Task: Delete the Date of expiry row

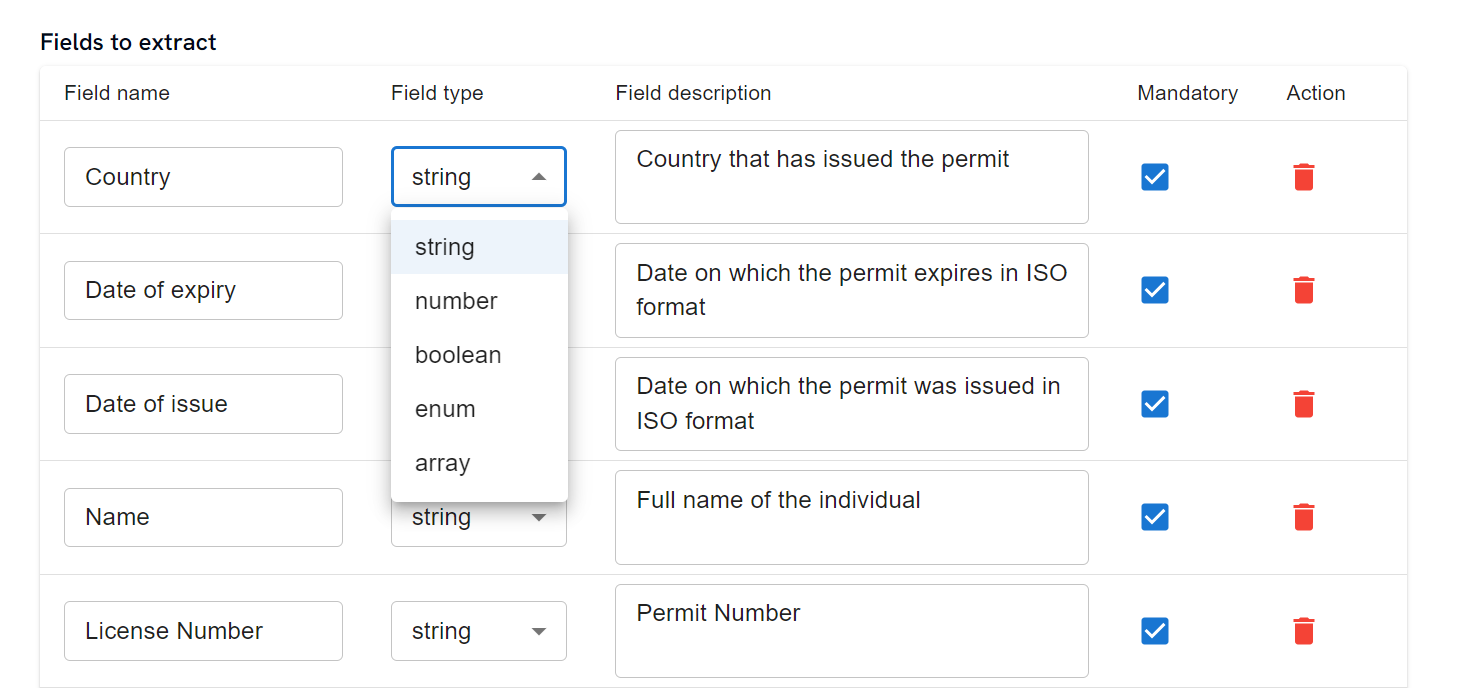Action: 1303,290
